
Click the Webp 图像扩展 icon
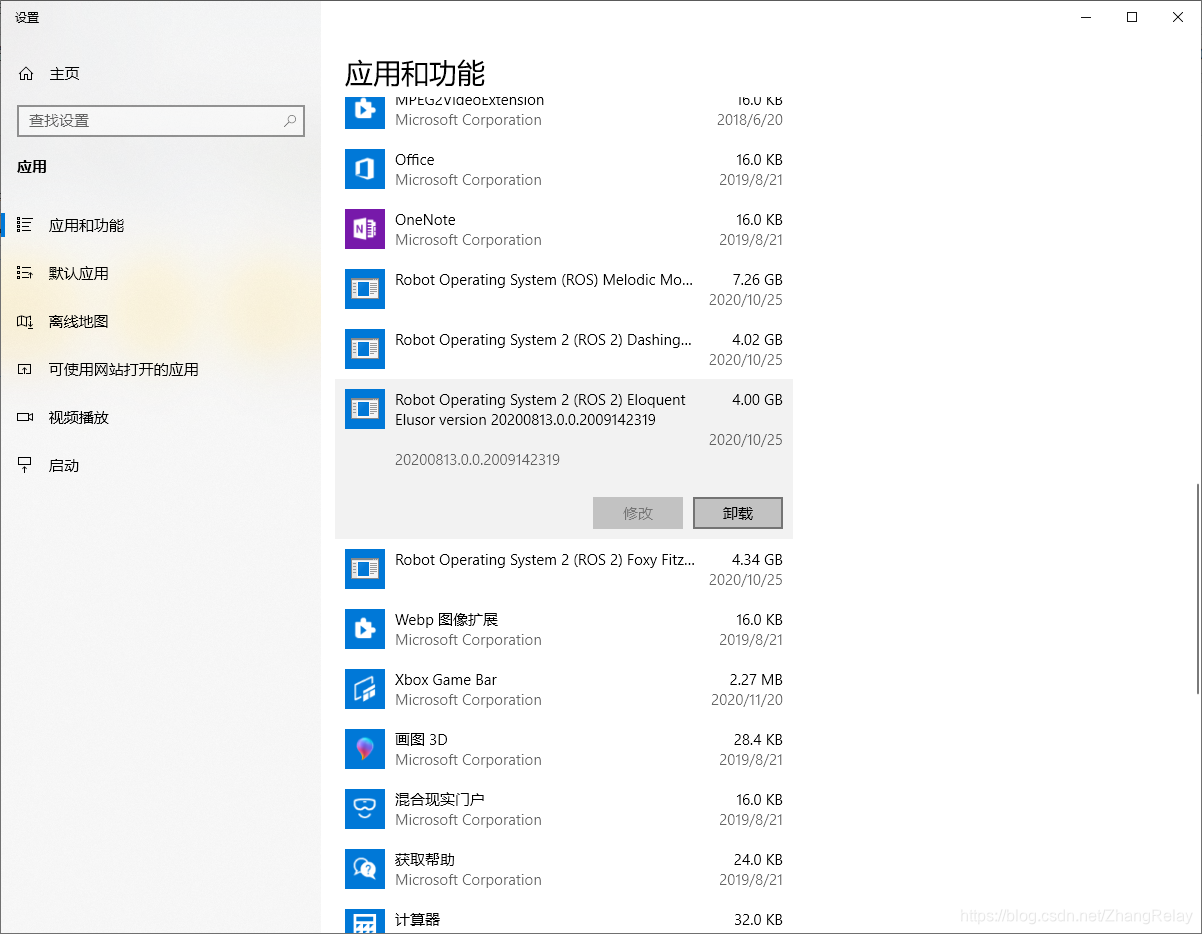coord(365,629)
